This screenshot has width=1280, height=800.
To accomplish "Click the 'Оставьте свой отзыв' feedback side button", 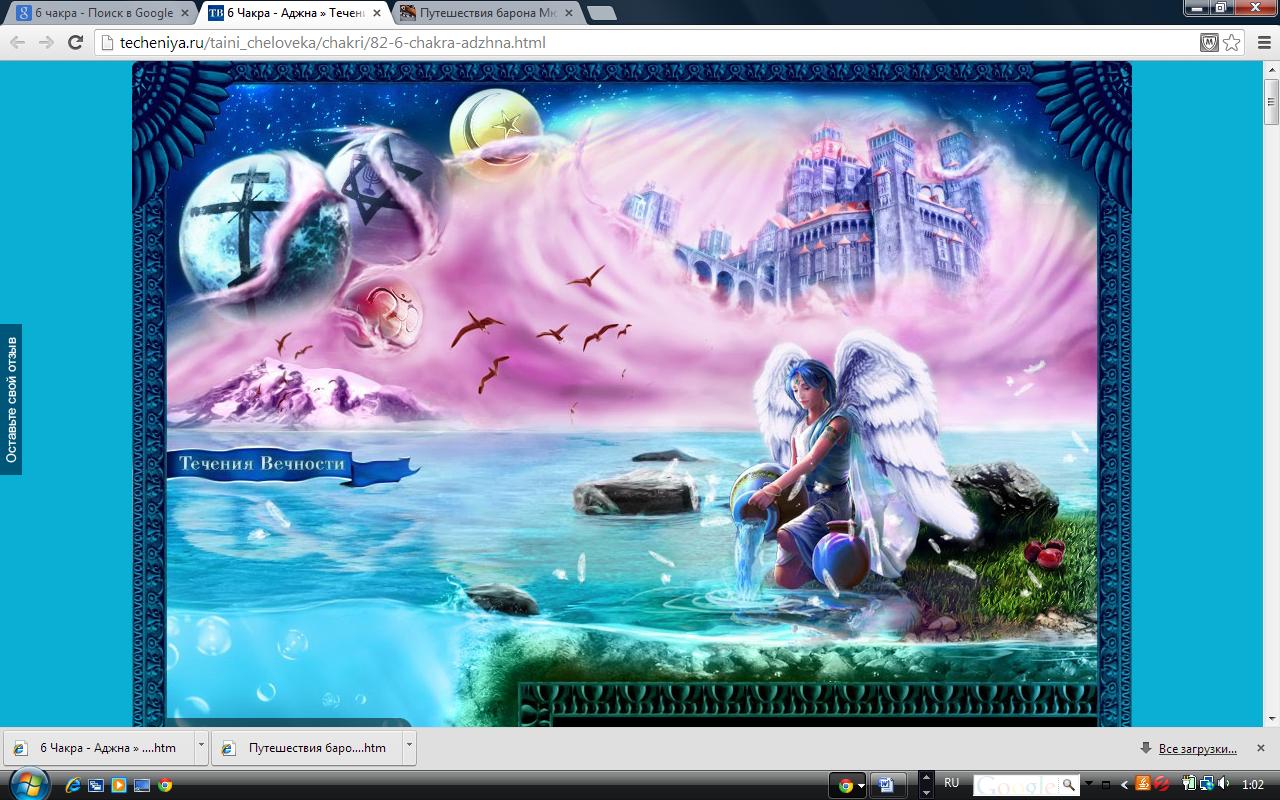I will click(11, 400).
